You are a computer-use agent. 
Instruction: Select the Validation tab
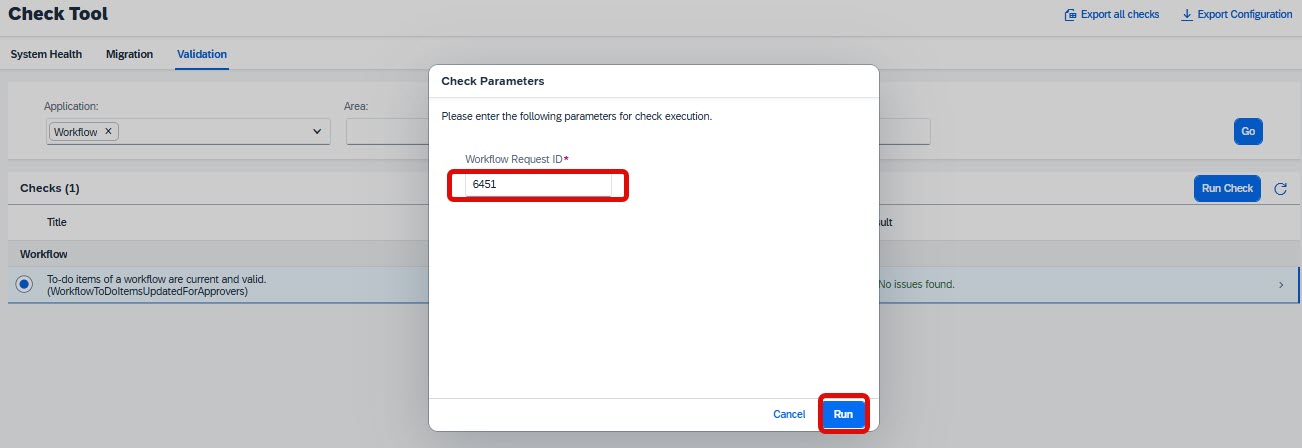click(202, 54)
